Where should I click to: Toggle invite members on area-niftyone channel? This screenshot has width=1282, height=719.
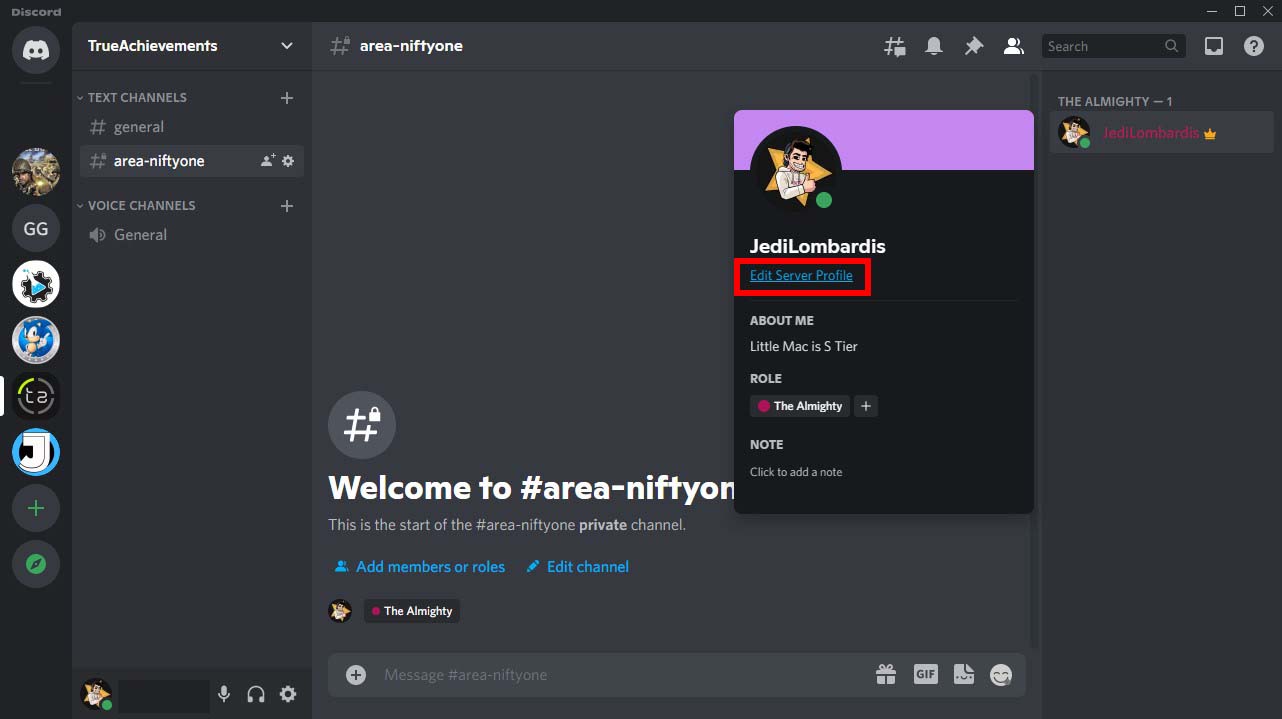point(266,160)
